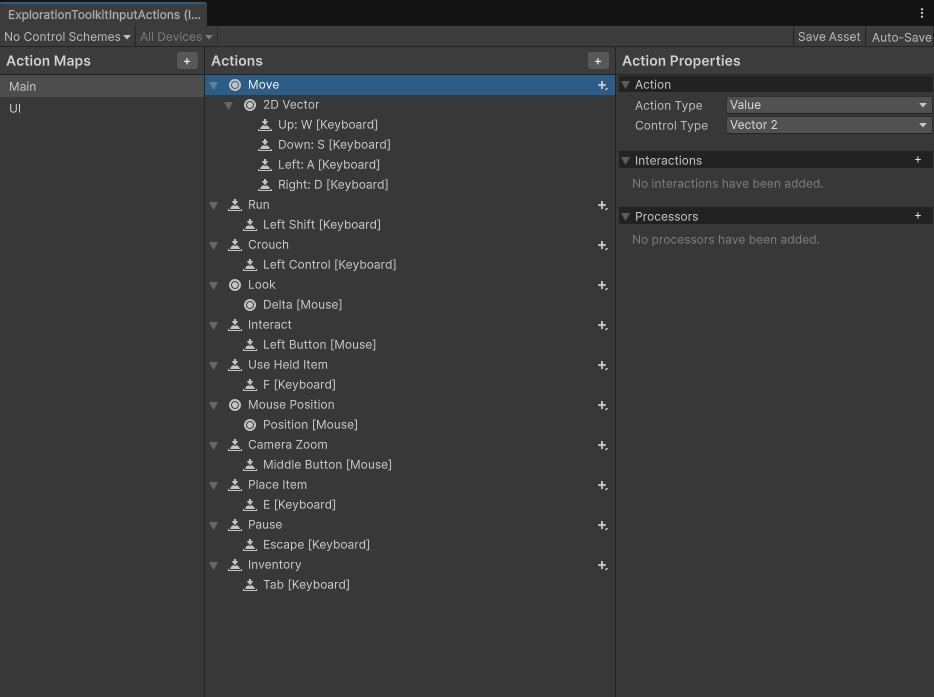
Task: Collapse the Processors section header
Action: pos(625,216)
